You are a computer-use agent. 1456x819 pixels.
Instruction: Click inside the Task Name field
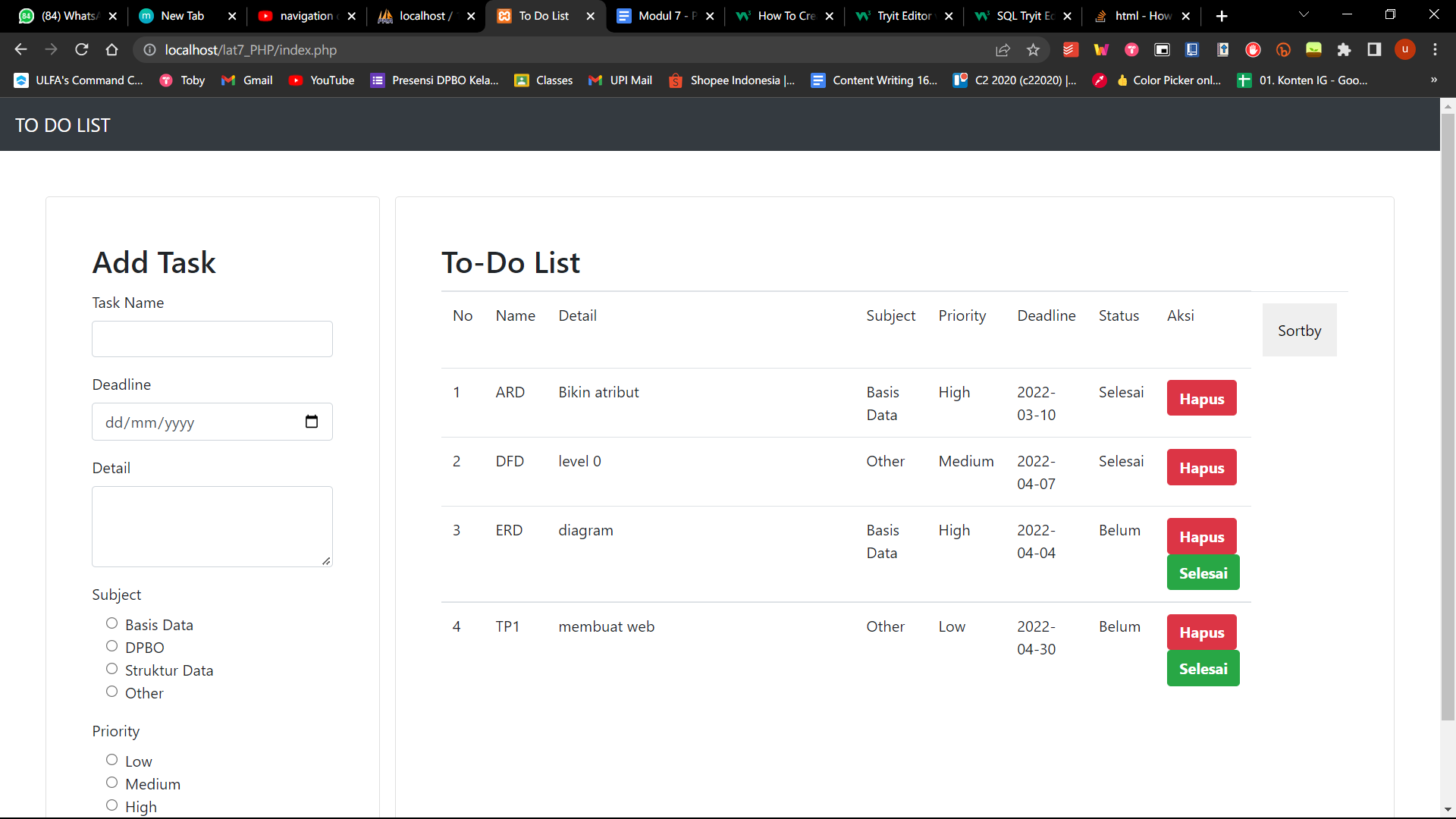coord(212,339)
